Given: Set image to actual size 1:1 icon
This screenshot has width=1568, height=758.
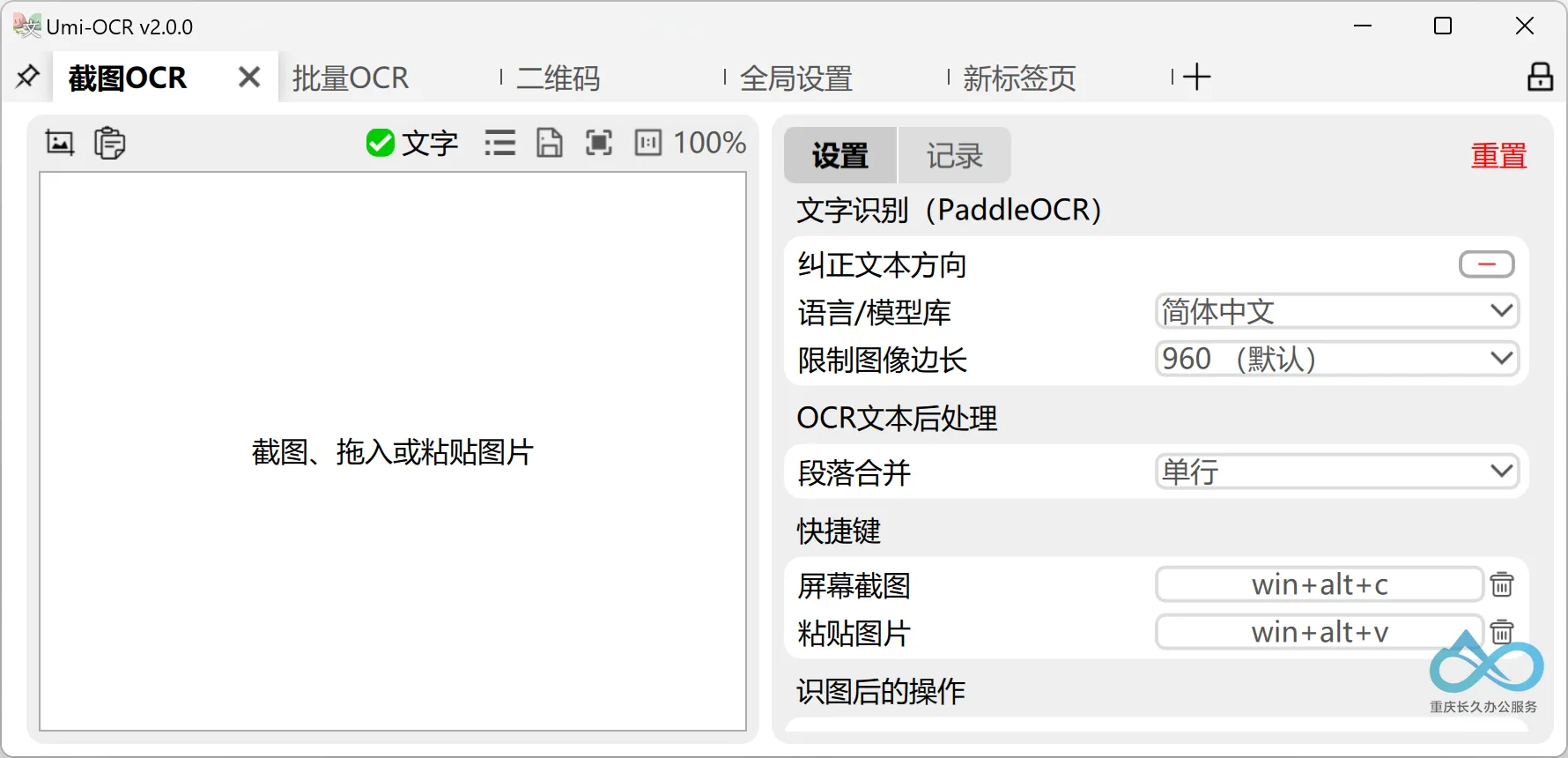Looking at the screenshot, I should [x=648, y=143].
